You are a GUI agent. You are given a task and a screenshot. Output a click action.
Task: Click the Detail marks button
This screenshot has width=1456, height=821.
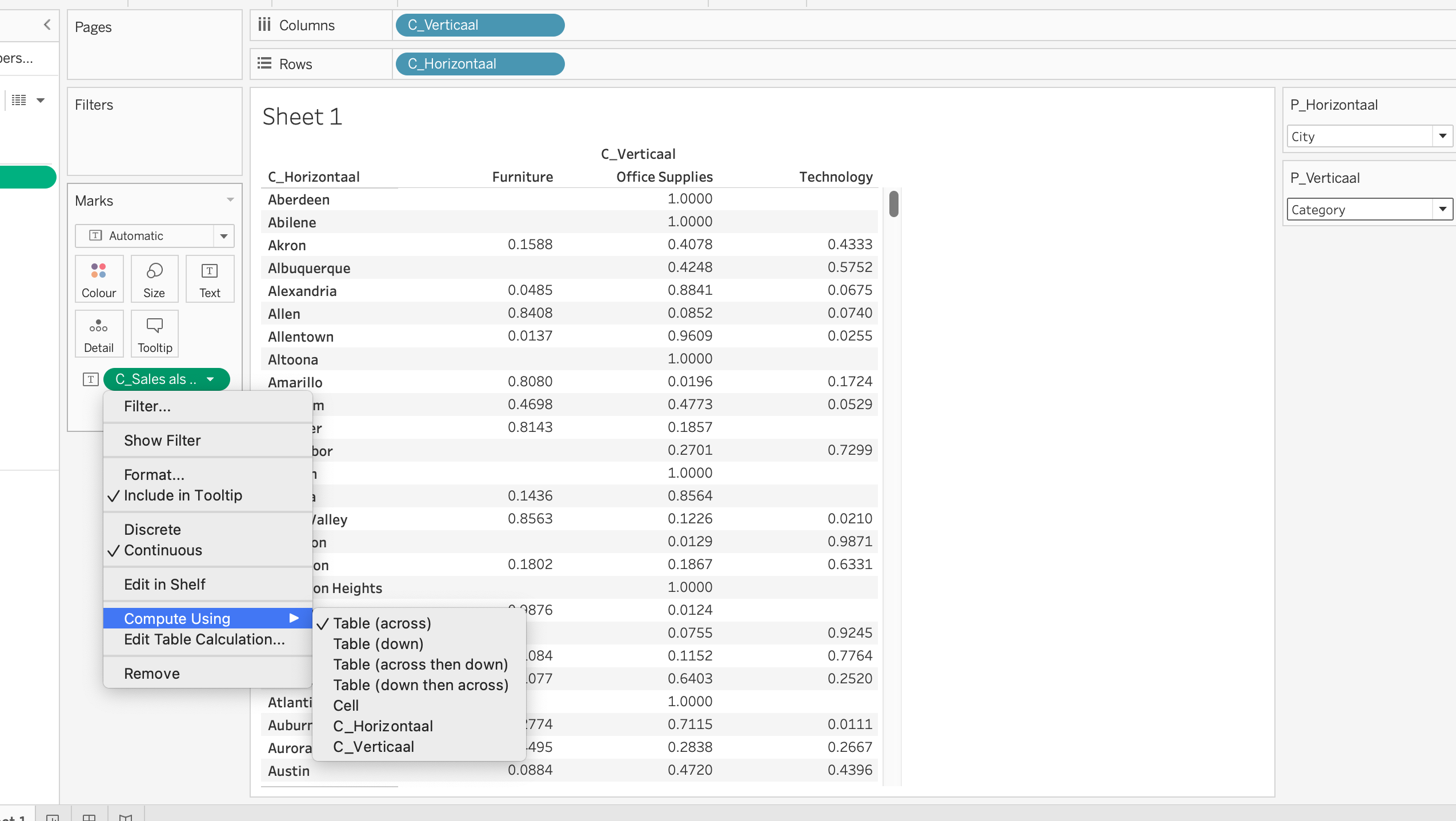pos(98,334)
